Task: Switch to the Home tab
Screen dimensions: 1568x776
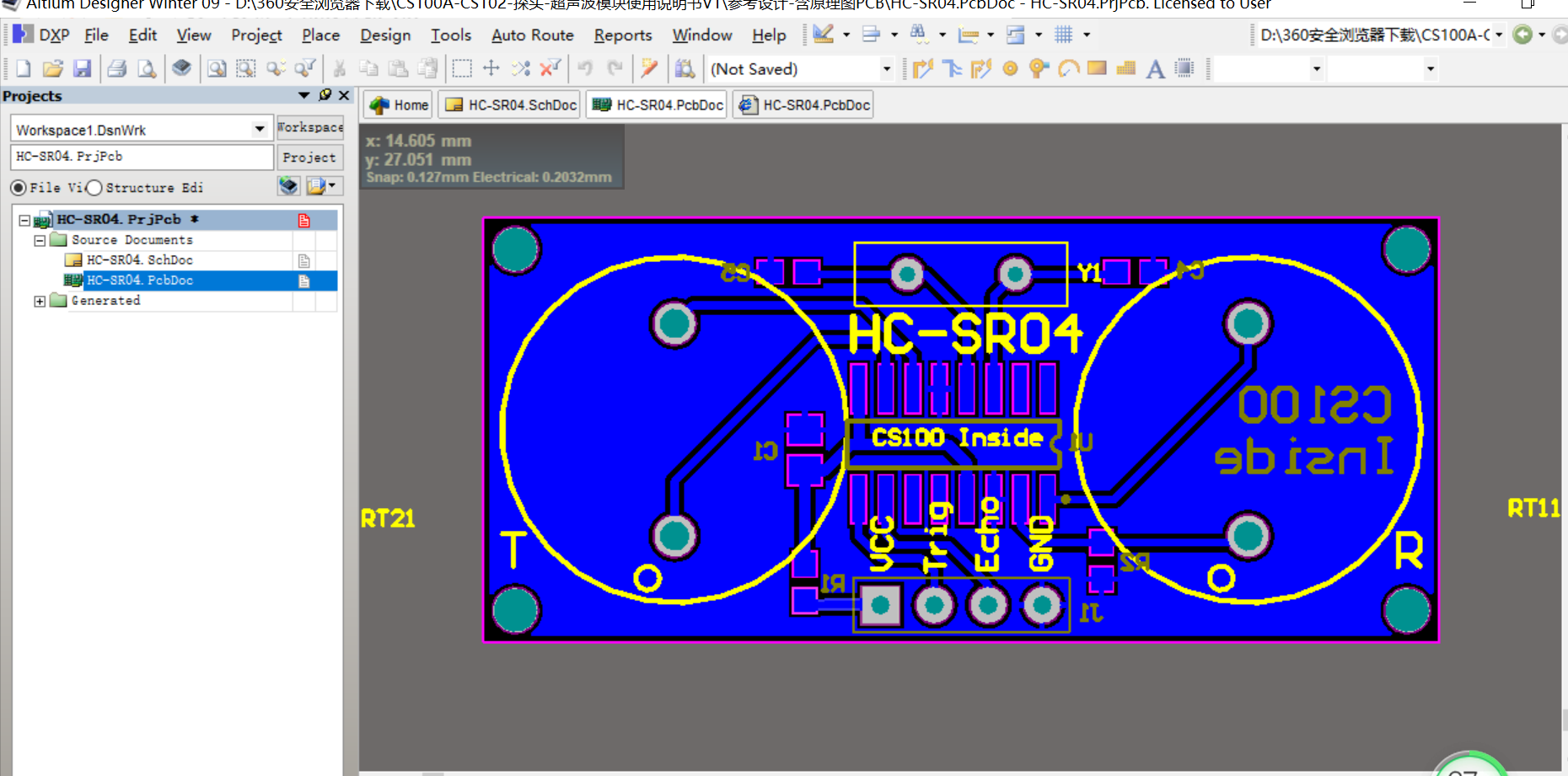Action: click(x=399, y=105)
